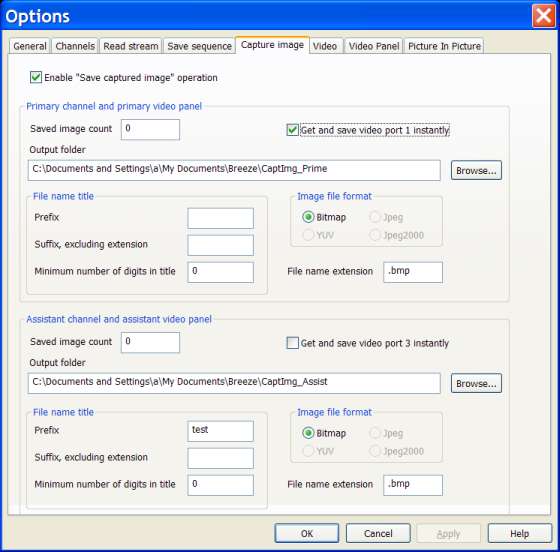Browse for assistant channel output folder
Viewport: 560px width, 552px height.
click(476, 383)
